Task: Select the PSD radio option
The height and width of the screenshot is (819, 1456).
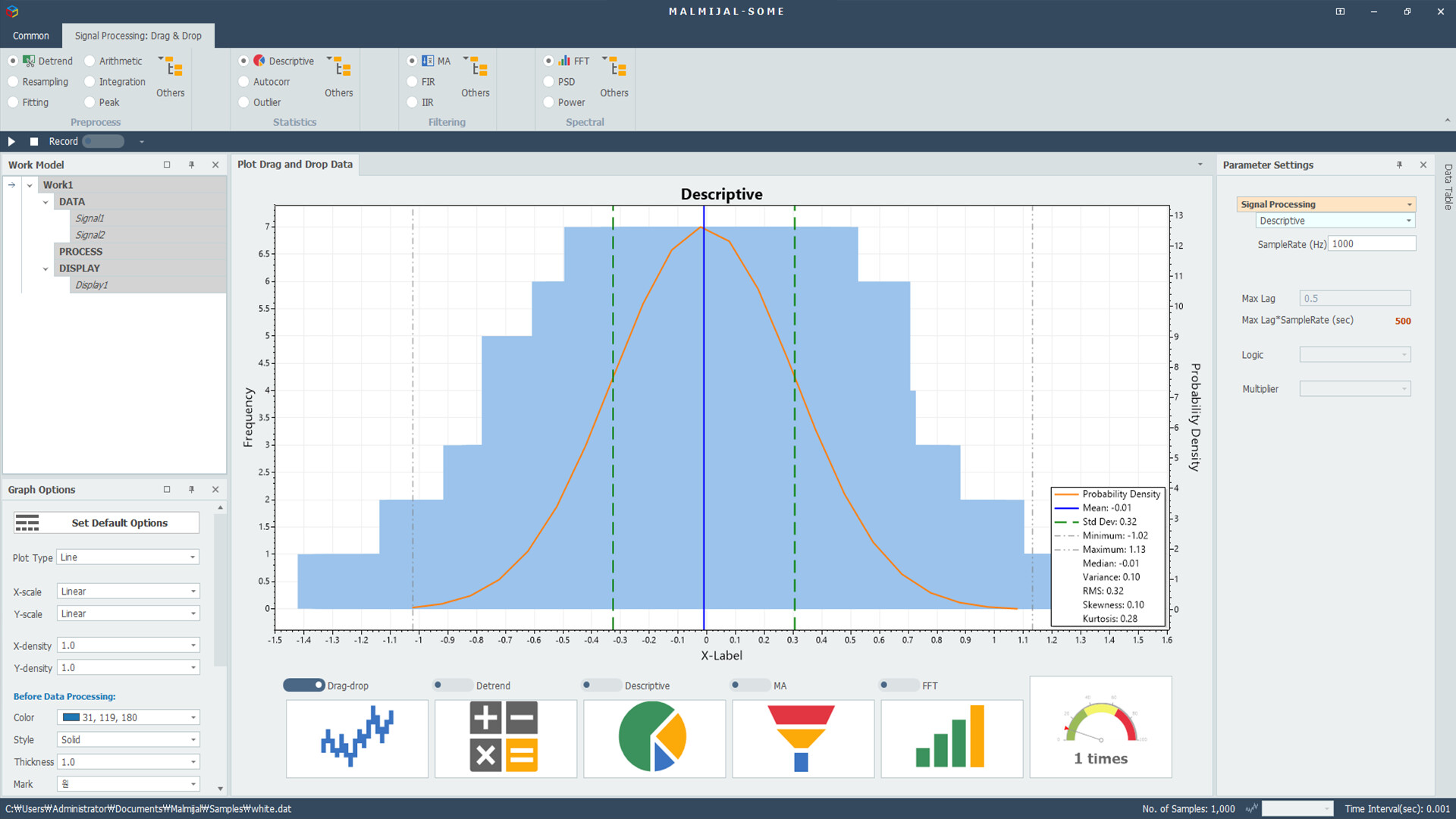Action: [549, 82]
